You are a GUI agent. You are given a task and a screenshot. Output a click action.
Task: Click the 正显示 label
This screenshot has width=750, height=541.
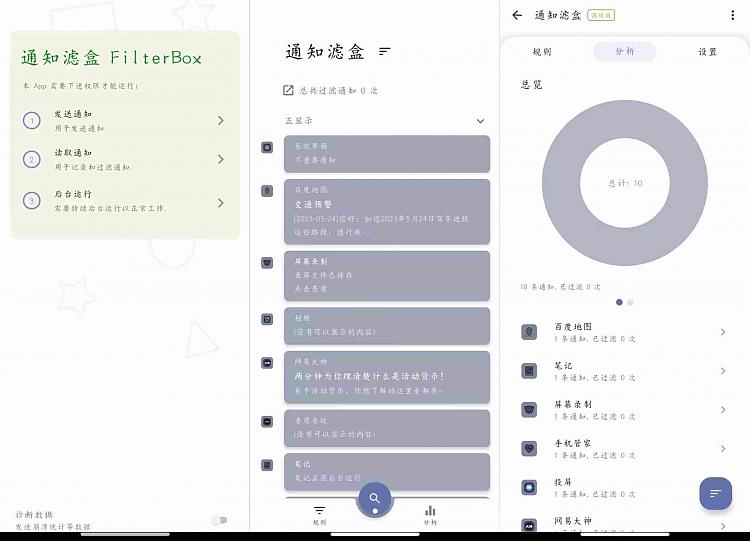[298, 121]
